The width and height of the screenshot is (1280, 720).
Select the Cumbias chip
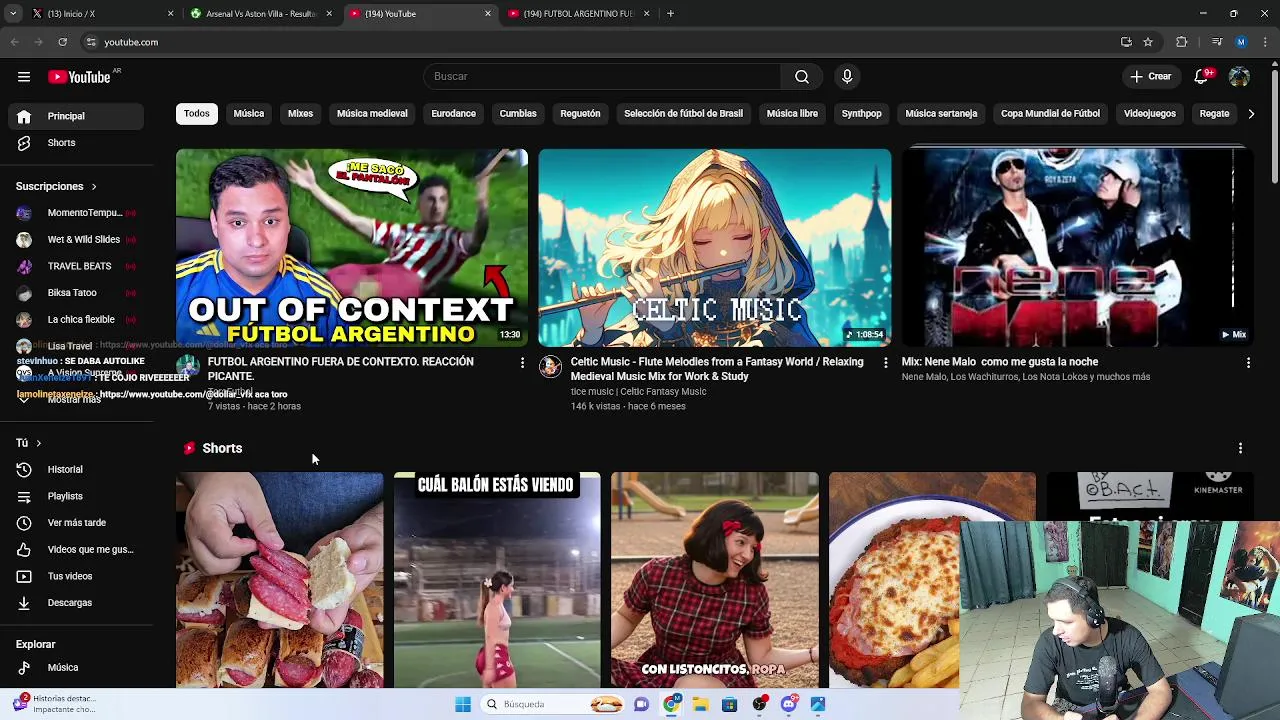518,113
